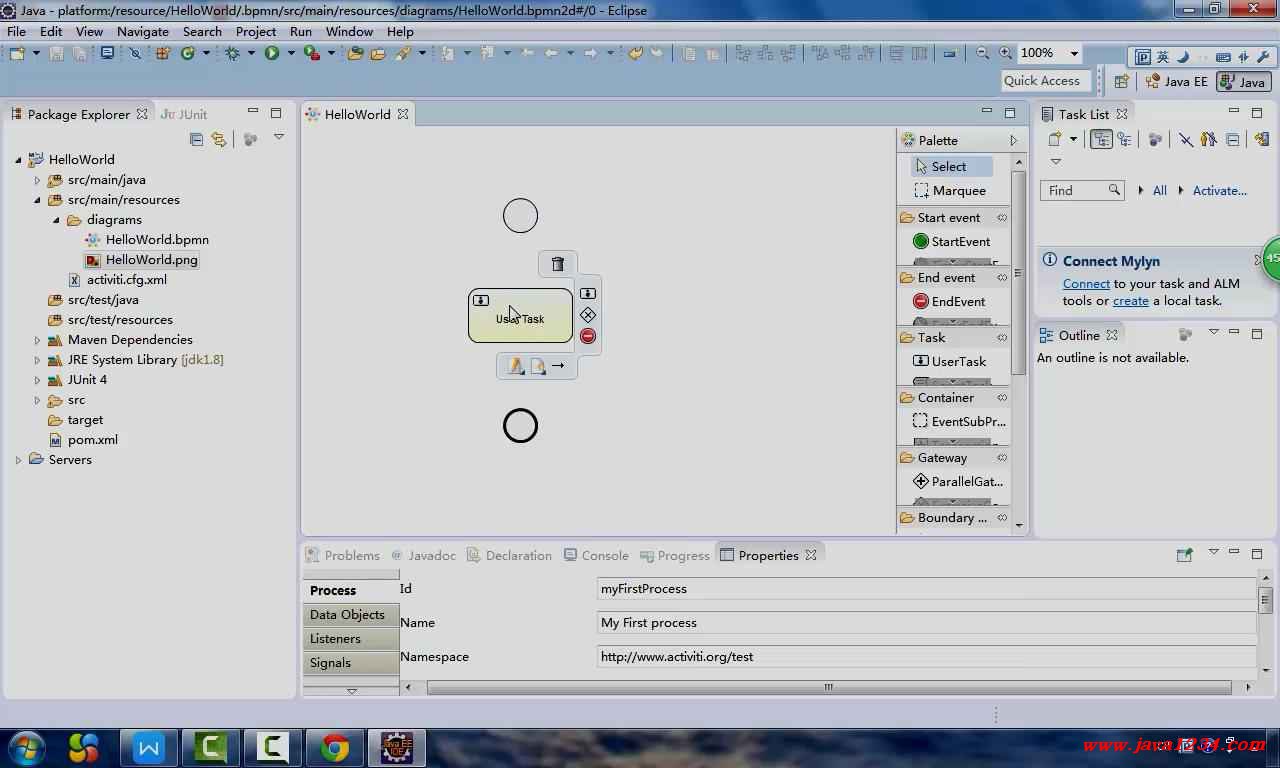Screen dimensions: 1280x768
Task: Click the New wizard toolbar icon
Action: coord(17,53)
